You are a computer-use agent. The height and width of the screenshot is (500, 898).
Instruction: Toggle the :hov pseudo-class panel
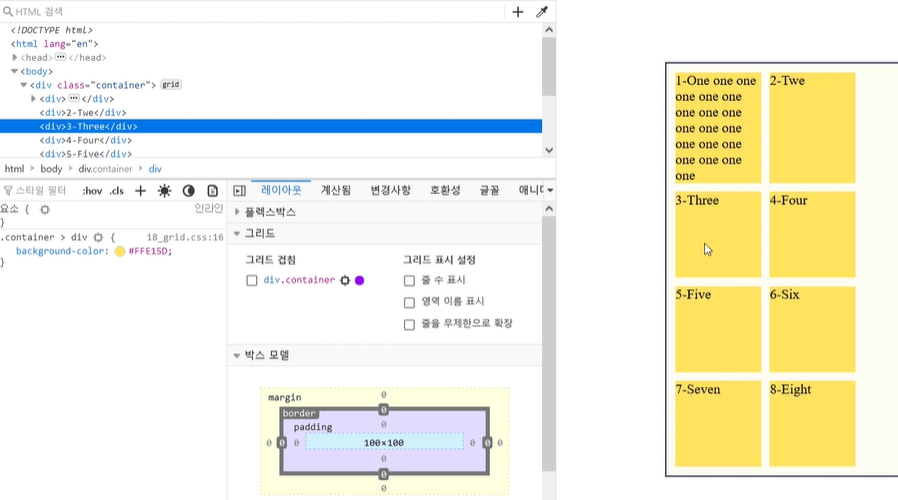point(92,191)
